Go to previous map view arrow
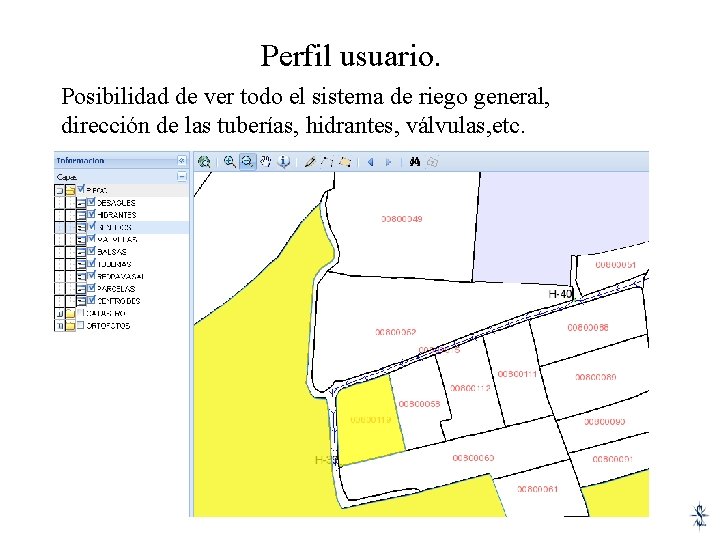This screenshot has height=540, width=720. click(x=371, y=162)
